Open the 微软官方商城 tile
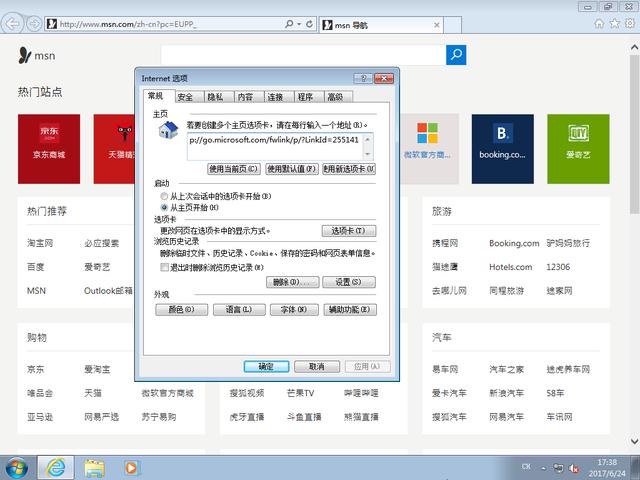The image size is (640, 480). tap(429, 149)
